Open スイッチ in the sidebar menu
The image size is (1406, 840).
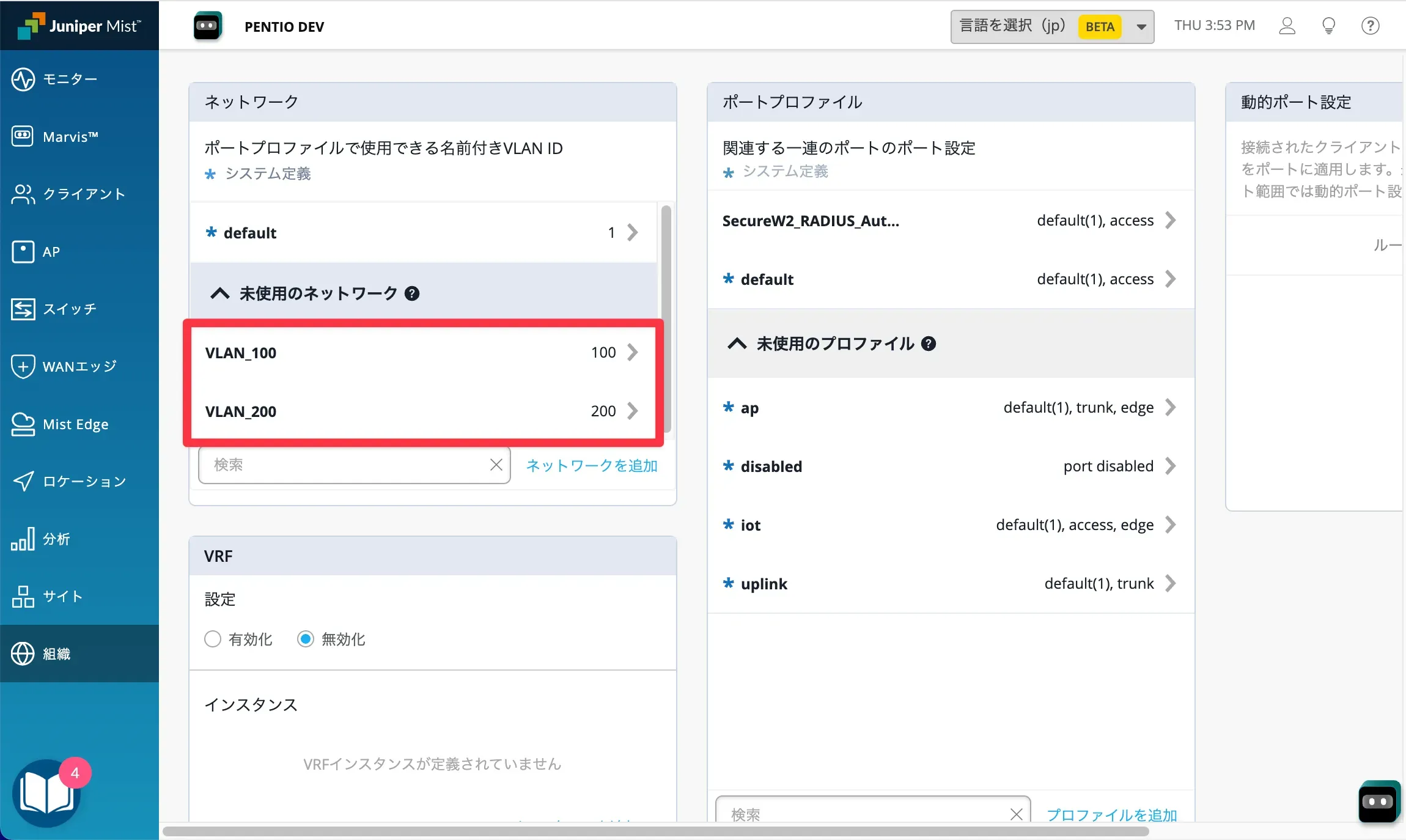(70, 309)
